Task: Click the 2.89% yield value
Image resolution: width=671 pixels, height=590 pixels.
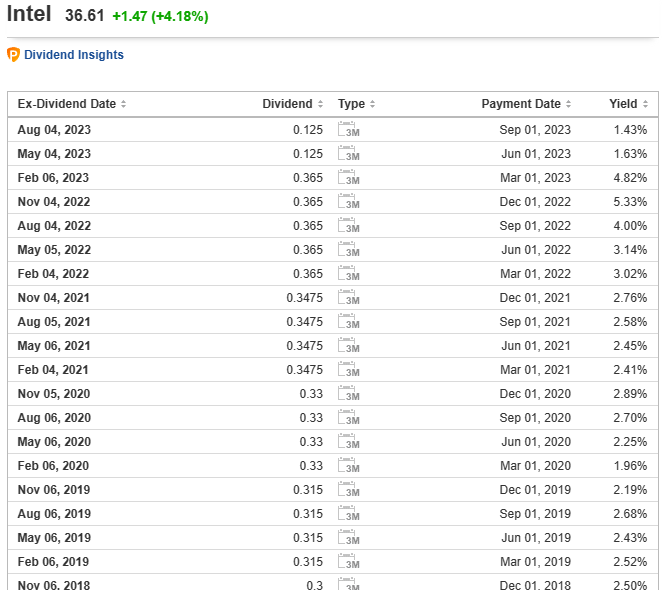Action: 630,393
